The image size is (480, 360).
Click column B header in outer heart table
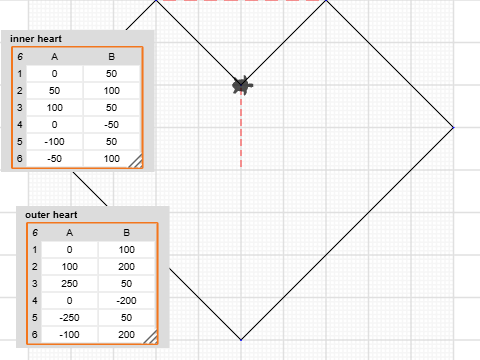127,233
